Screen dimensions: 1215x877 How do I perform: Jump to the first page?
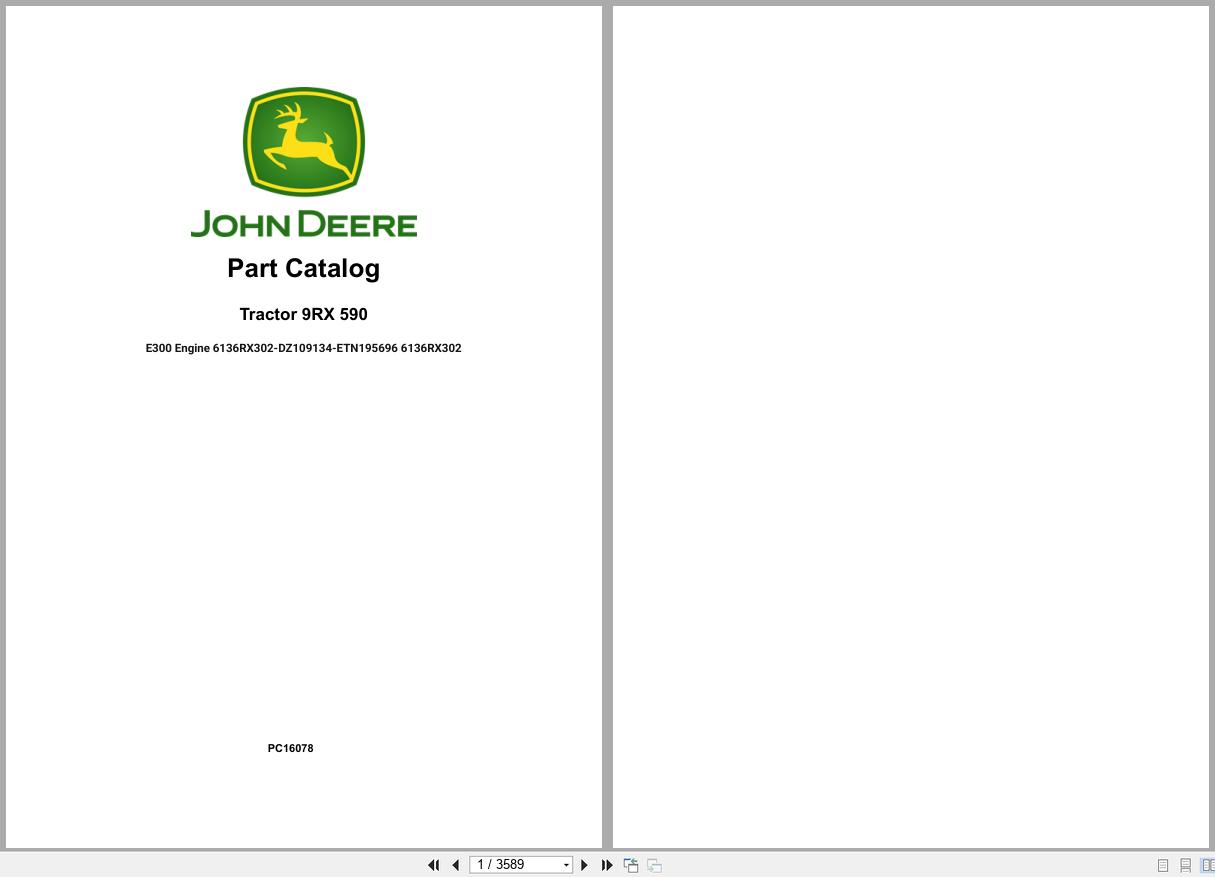(434, 865)
